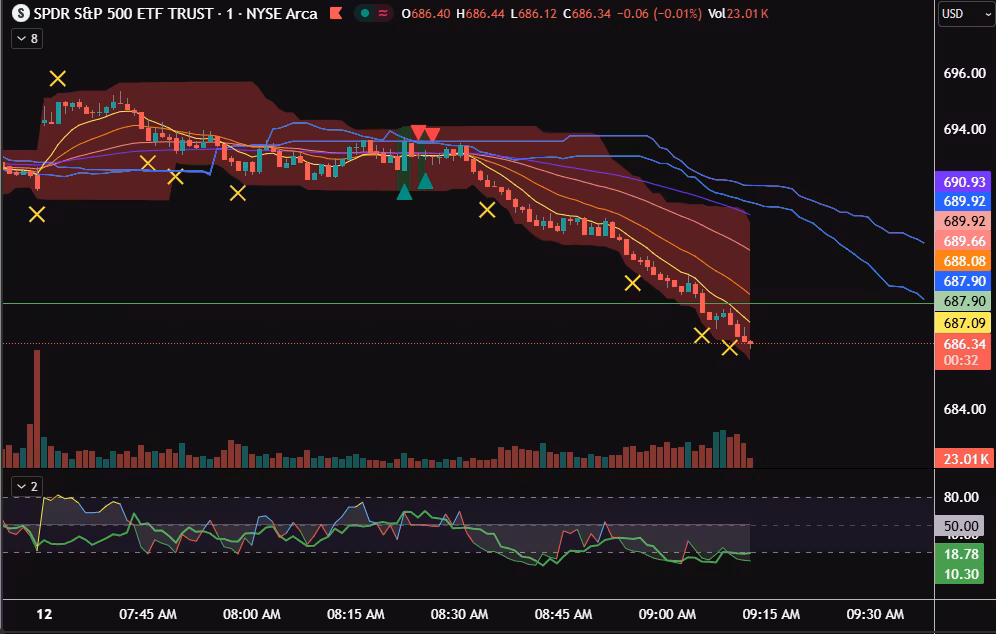This screenshot has width=996, height=634.
Task: Click the 08:30 AM time axis label
Action: 459,614
